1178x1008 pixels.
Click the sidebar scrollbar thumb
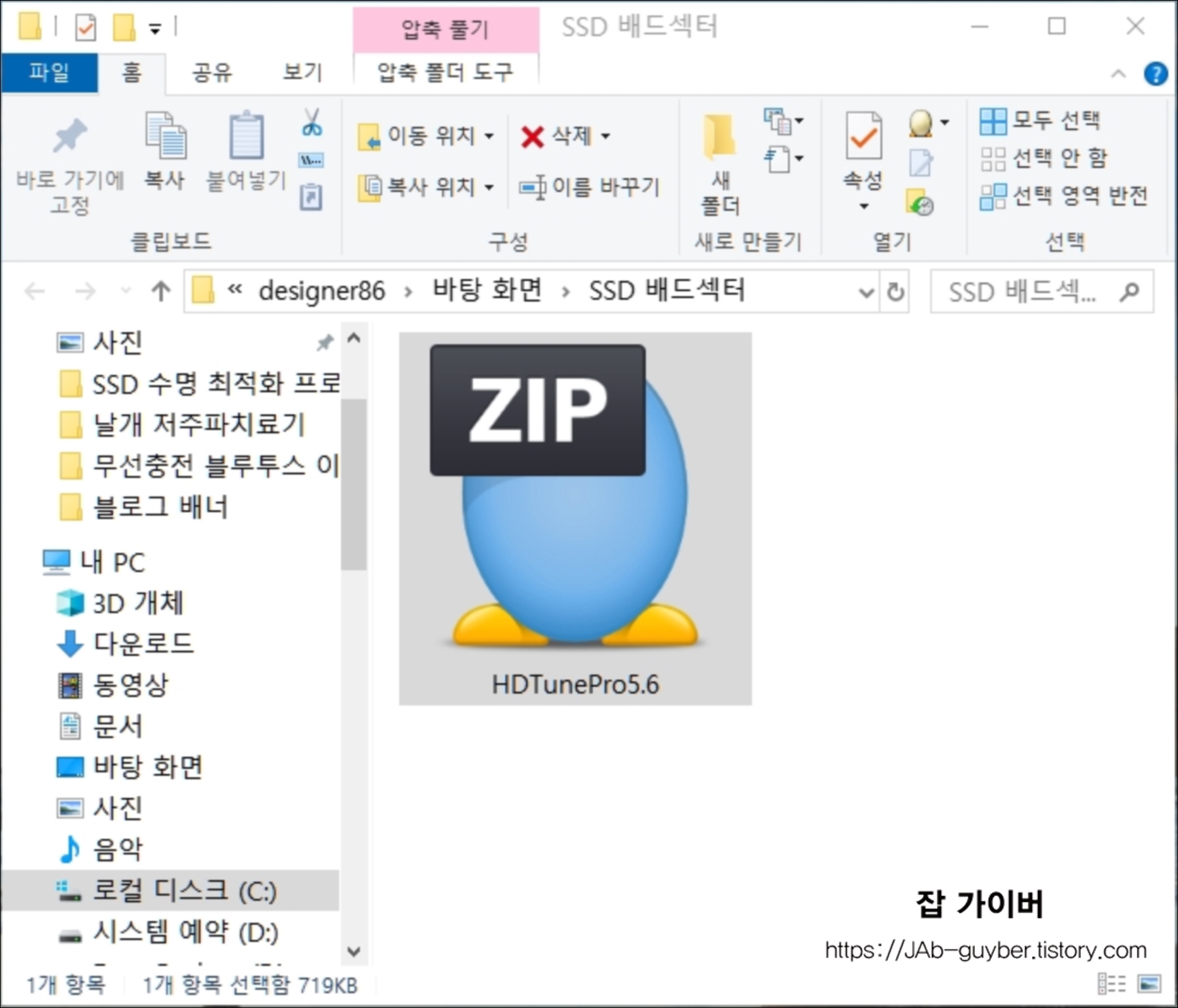353,484
